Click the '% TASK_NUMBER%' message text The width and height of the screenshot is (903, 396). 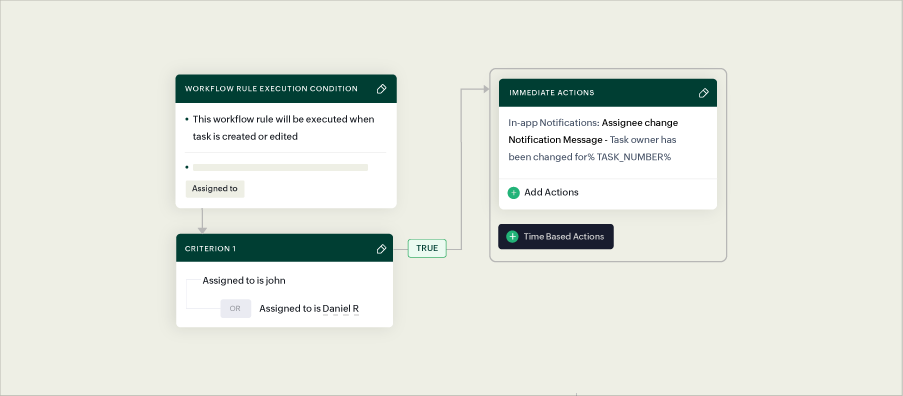629,157
